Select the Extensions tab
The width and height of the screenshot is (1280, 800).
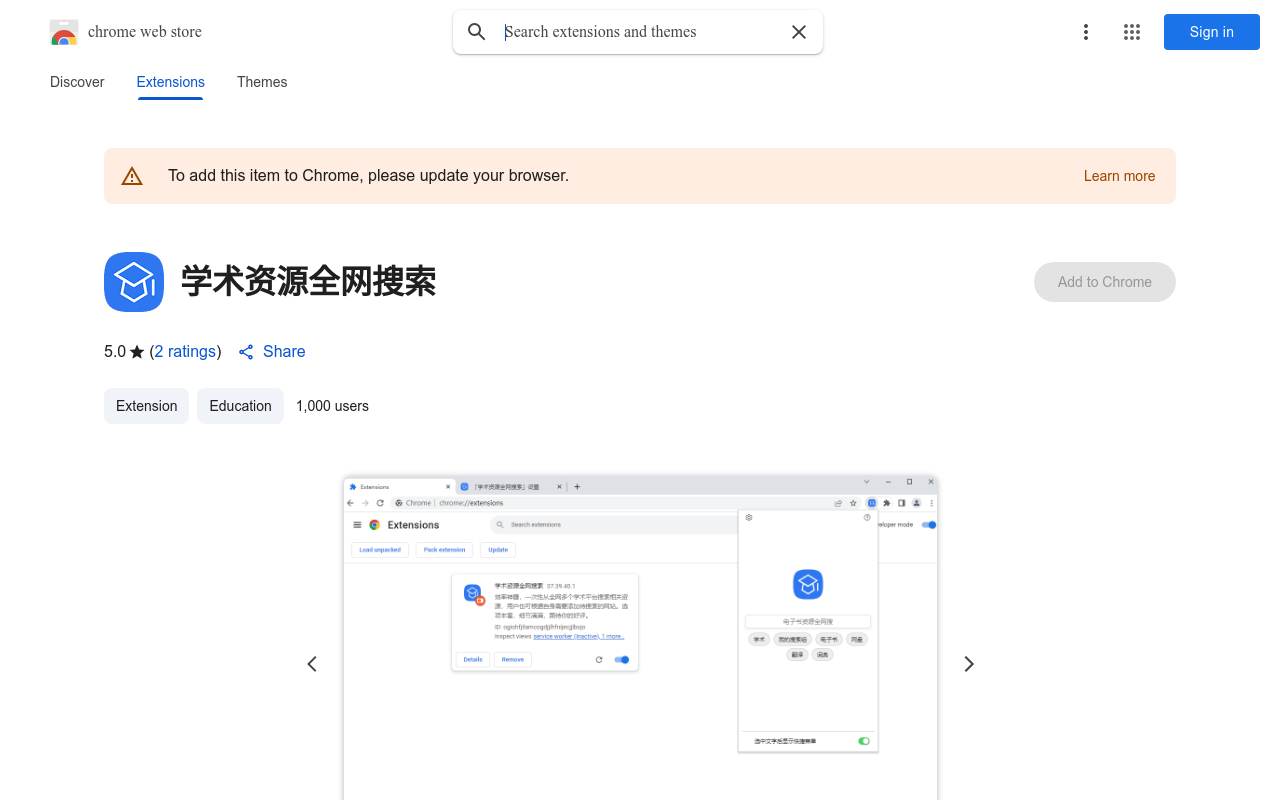(171, 82)
